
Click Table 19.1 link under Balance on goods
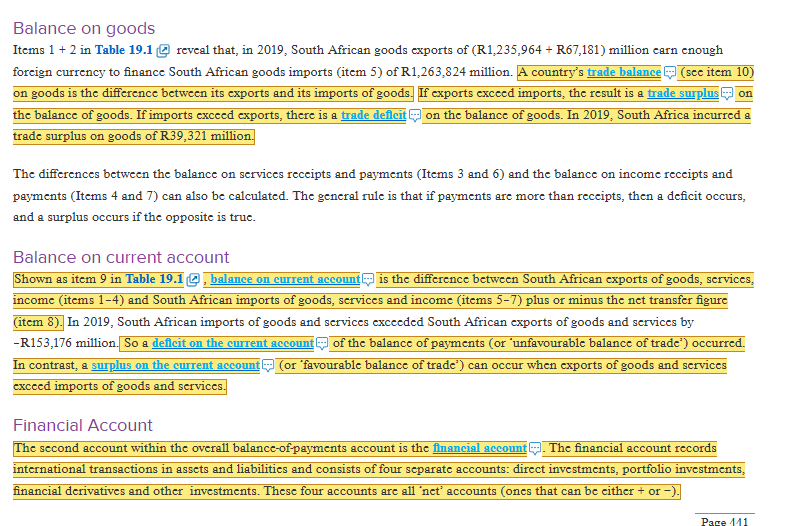[x=124, y=50]
